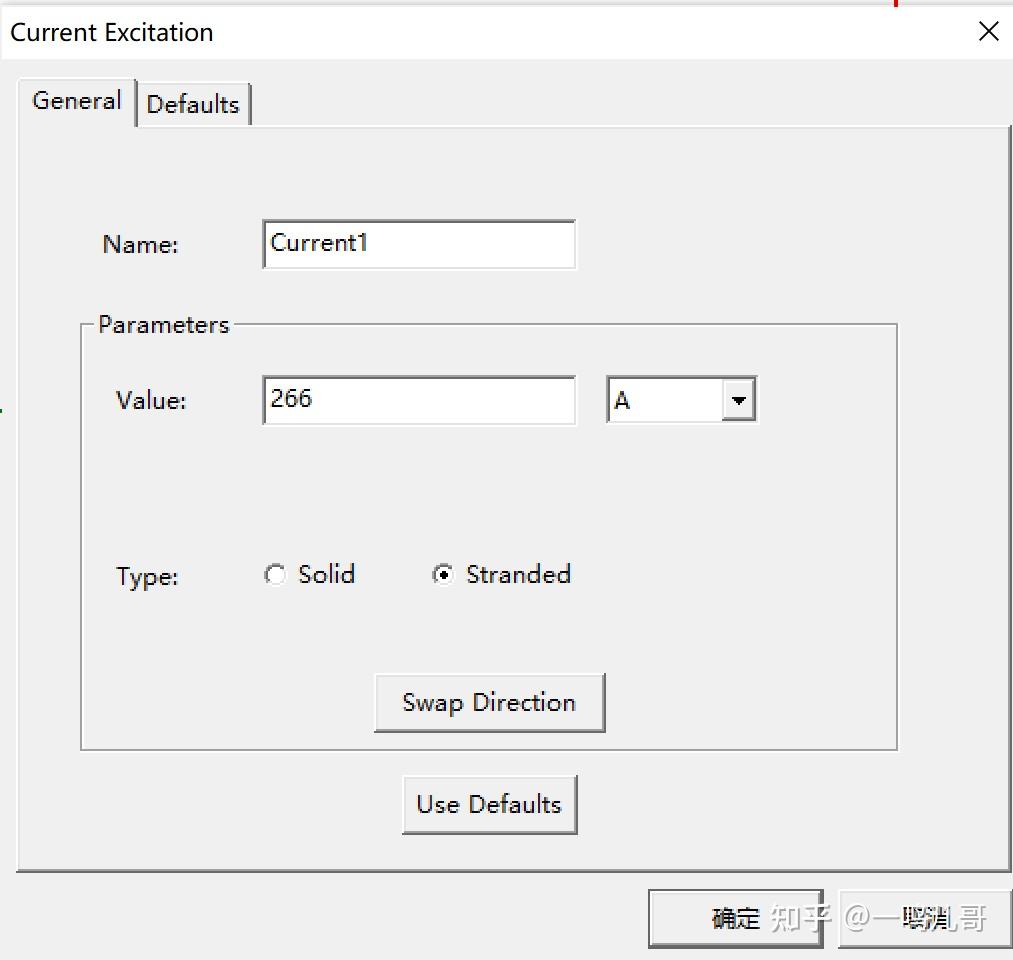
Task: Switch to the General tab
Action: tap(77, 101)
